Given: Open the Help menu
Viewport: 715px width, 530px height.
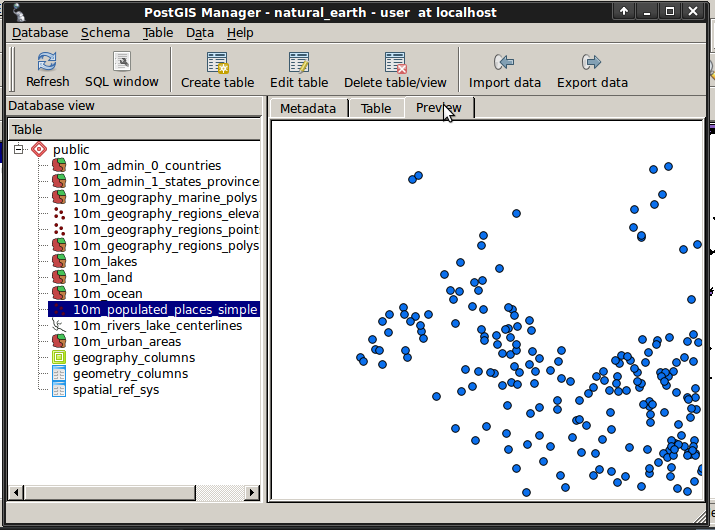Looking at the screenshot, I should 240,33.
